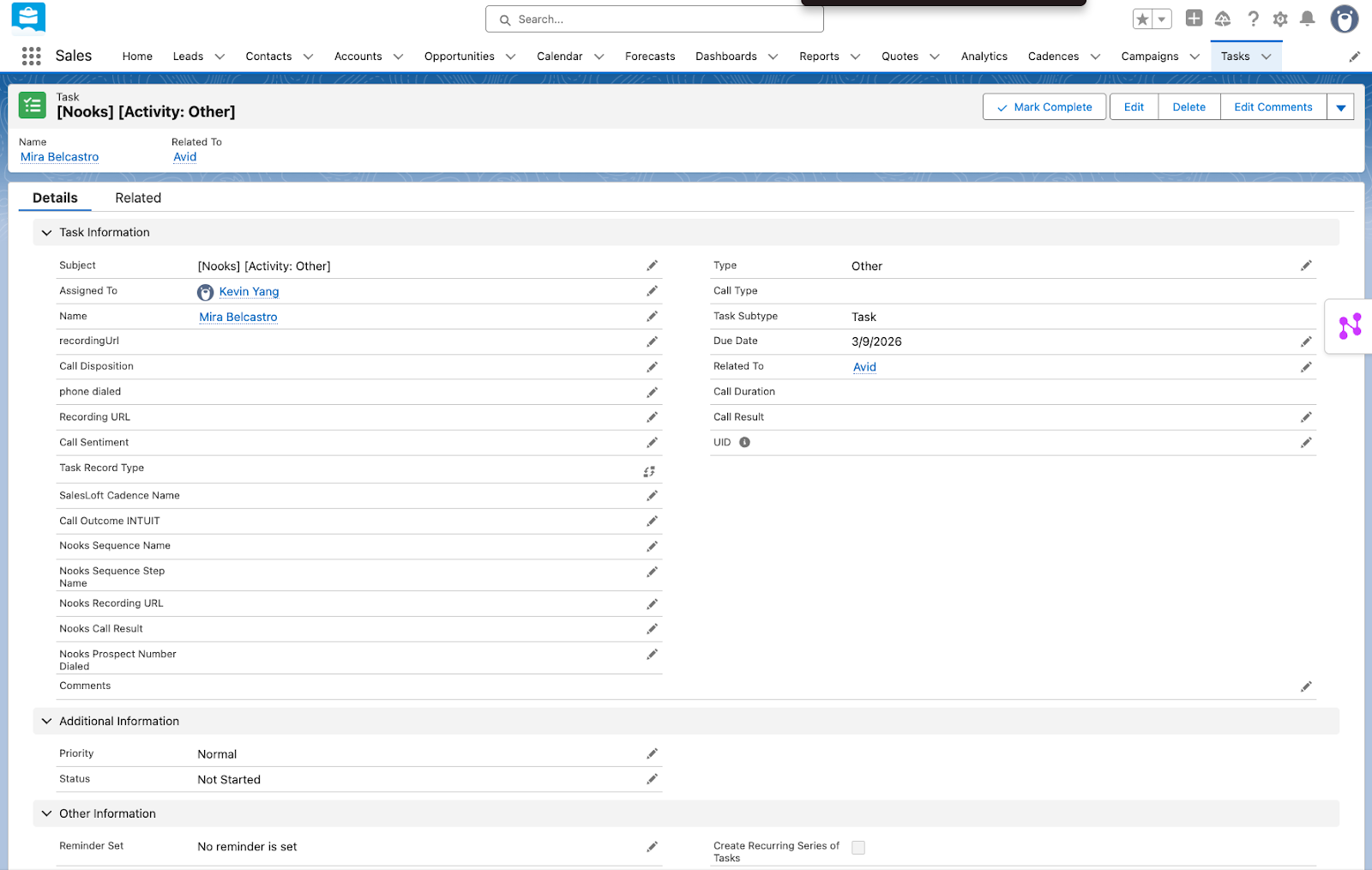Click the Favorites star icon
The width and height of the screenshot is (1372, 870).
pyautogui.click(x=1142, y=19)
